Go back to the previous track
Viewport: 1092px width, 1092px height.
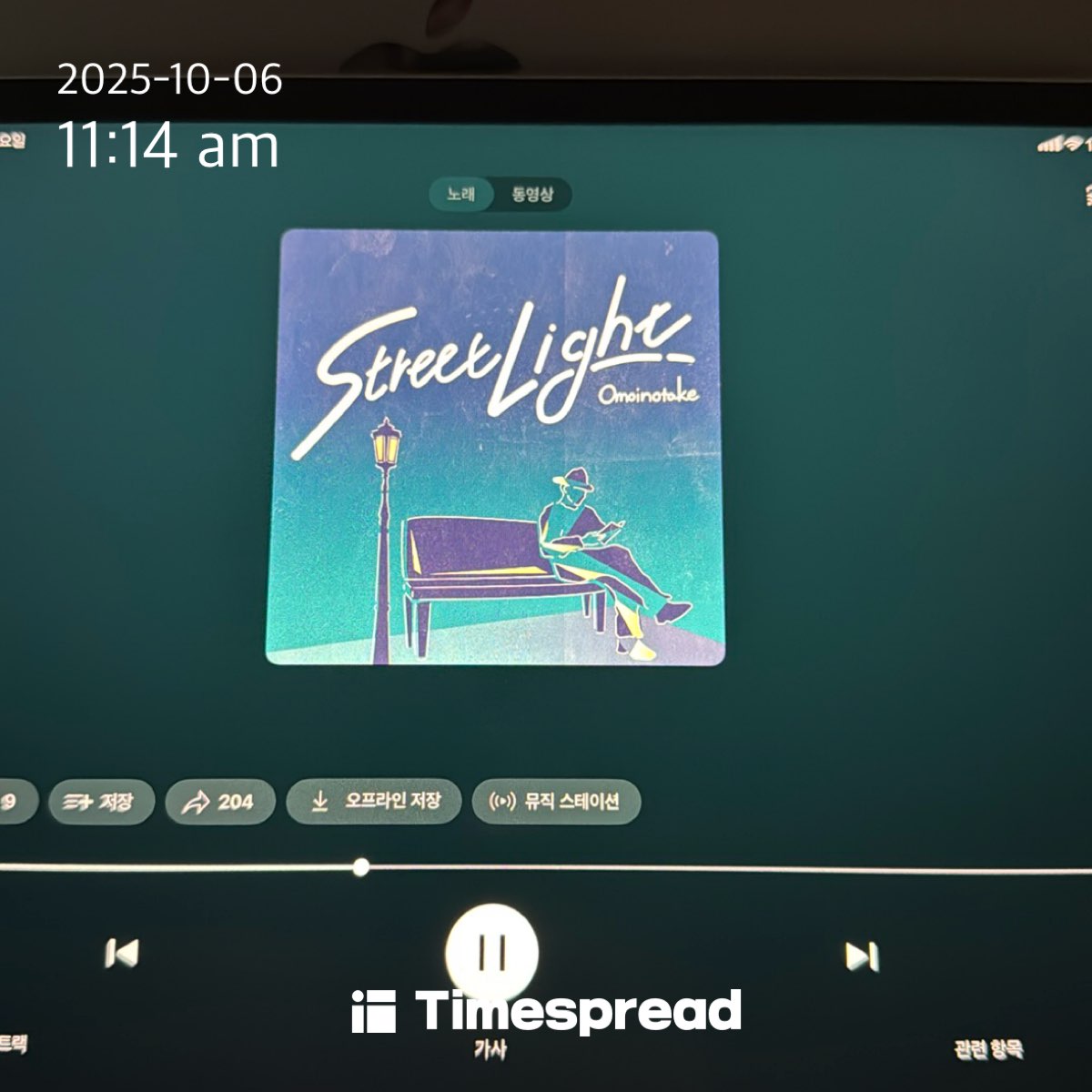(x=122, y=954)
